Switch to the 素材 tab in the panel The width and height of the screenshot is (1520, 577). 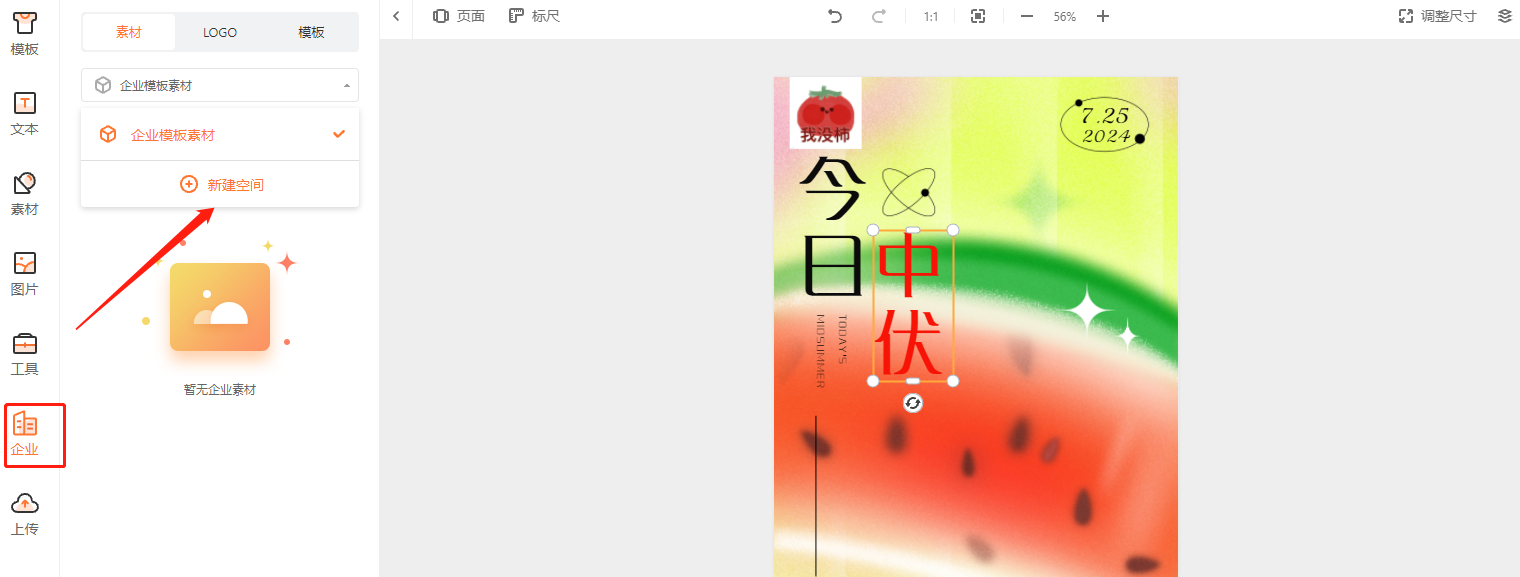pos(129,32)
